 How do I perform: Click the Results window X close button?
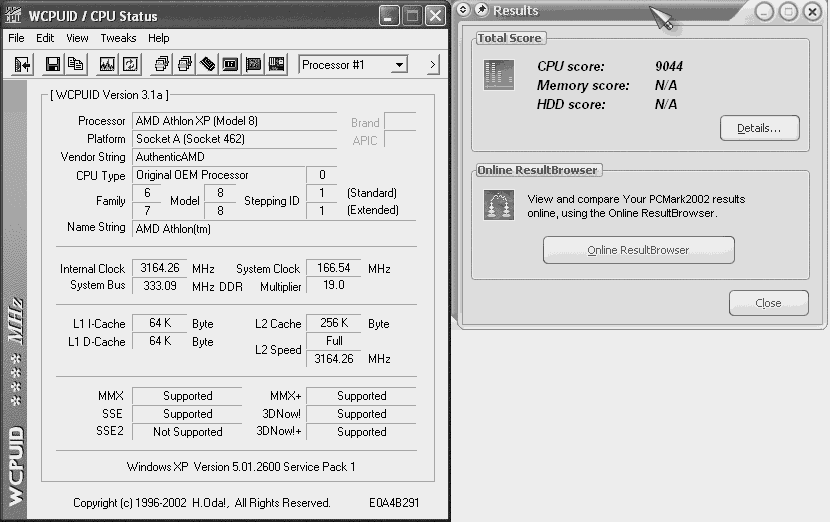click(813, 11)
